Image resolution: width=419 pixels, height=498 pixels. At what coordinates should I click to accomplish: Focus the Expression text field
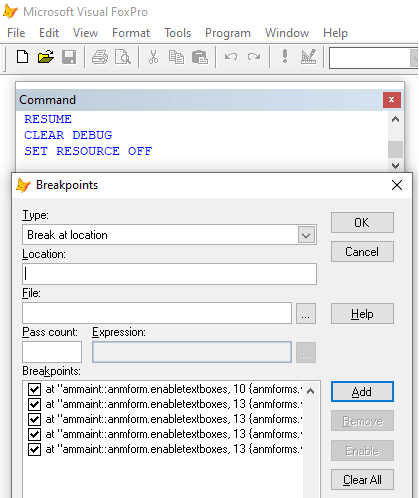click(x=192, y=352)
